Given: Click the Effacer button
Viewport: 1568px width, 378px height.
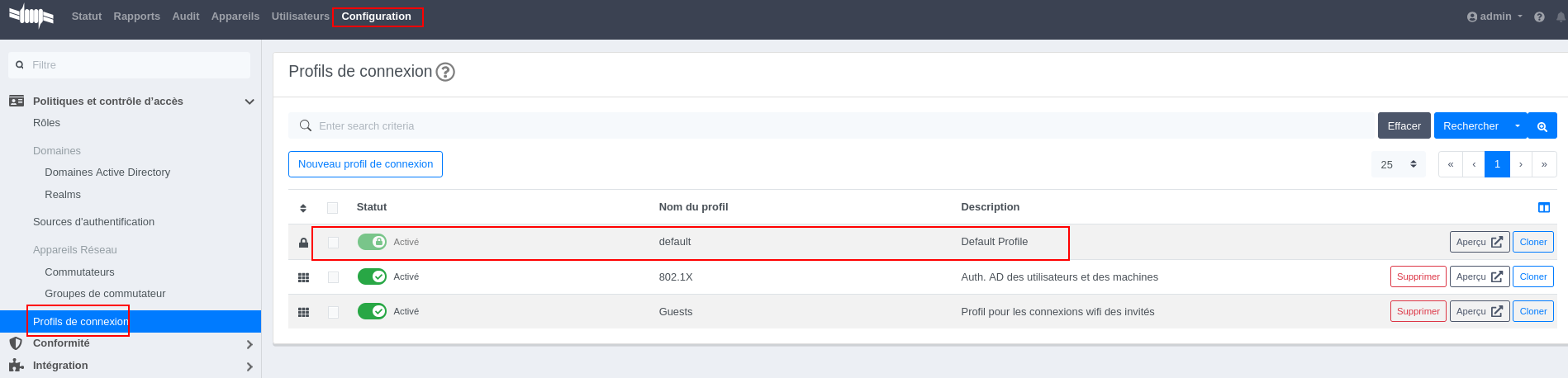Looking at the screenshot, I should 1404,125.
